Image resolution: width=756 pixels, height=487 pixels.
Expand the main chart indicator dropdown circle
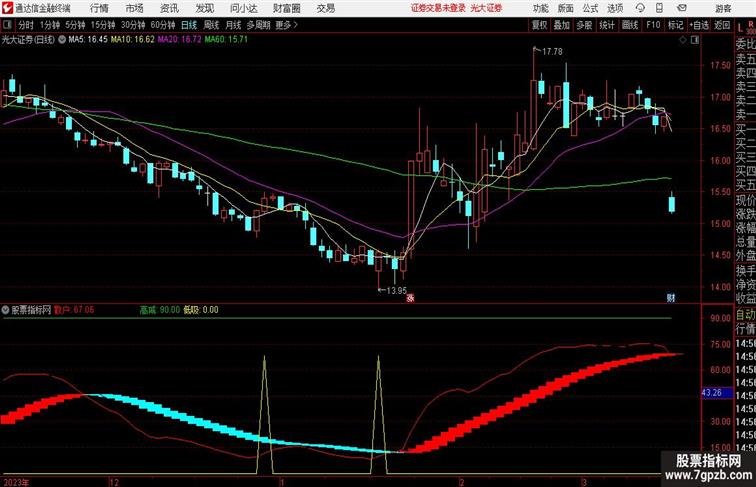coord(62,40)
